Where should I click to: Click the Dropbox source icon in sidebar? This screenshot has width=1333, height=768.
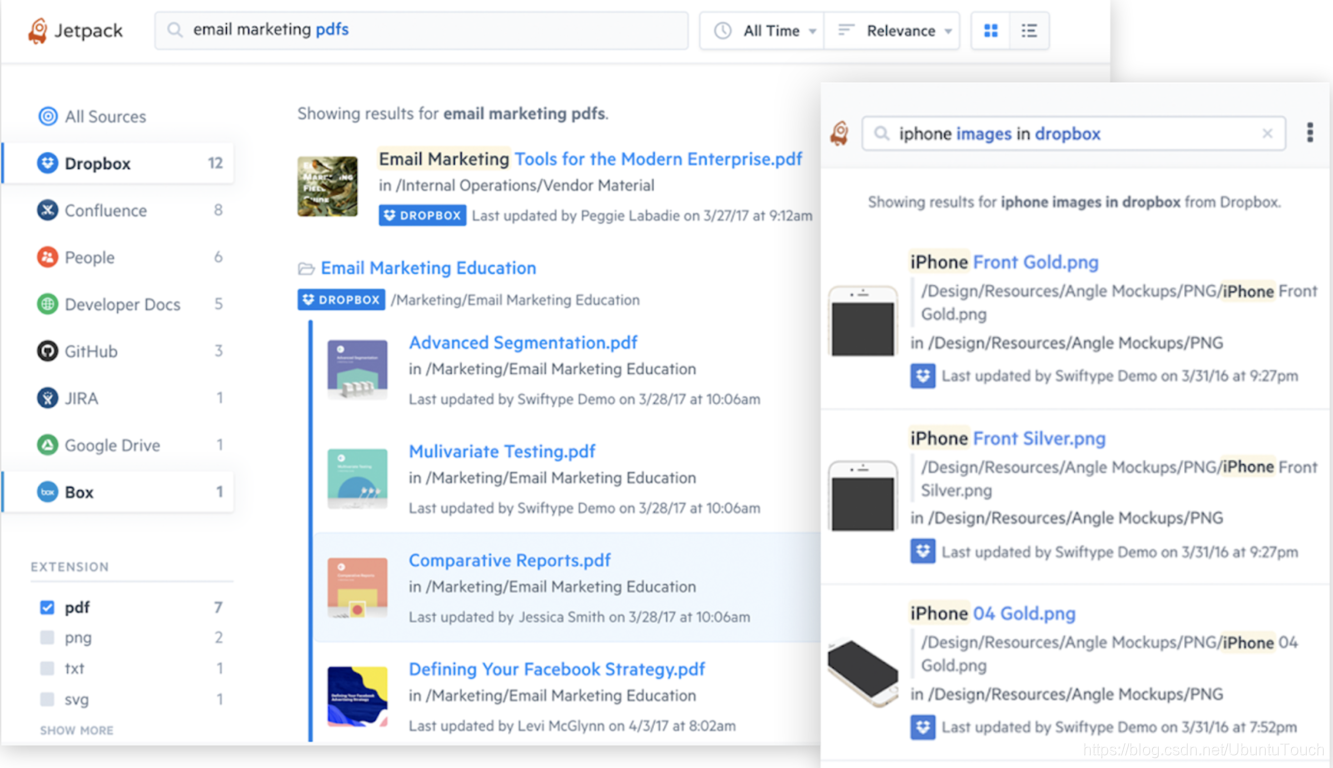[47, 163]
